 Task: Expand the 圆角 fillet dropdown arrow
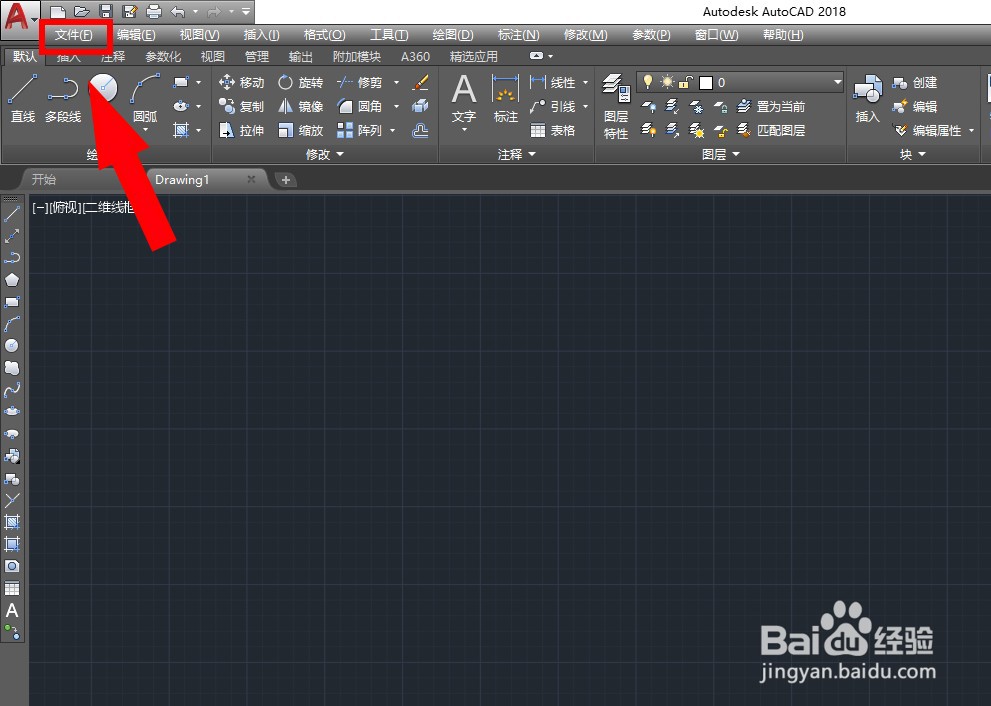pos(396,106)
